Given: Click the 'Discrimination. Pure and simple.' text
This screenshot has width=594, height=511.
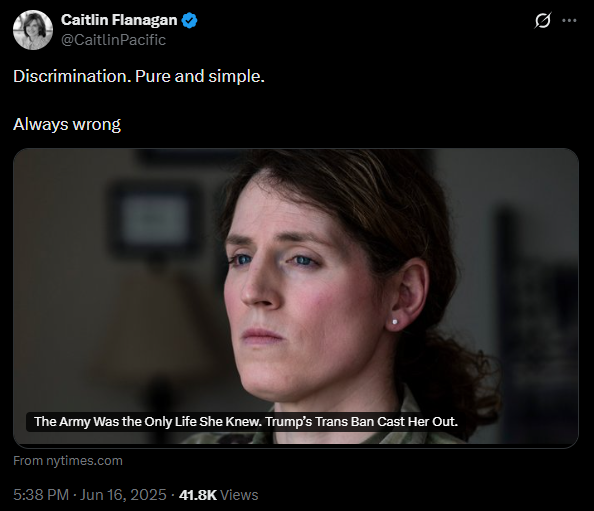Looking at the screenshot, I should pyautogui.click(x=139, y=76).
